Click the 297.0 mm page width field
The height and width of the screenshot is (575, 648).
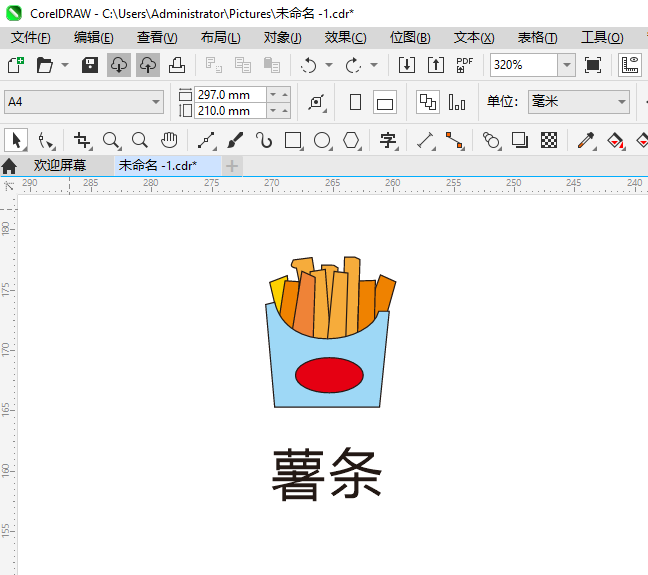coord(230,95)
